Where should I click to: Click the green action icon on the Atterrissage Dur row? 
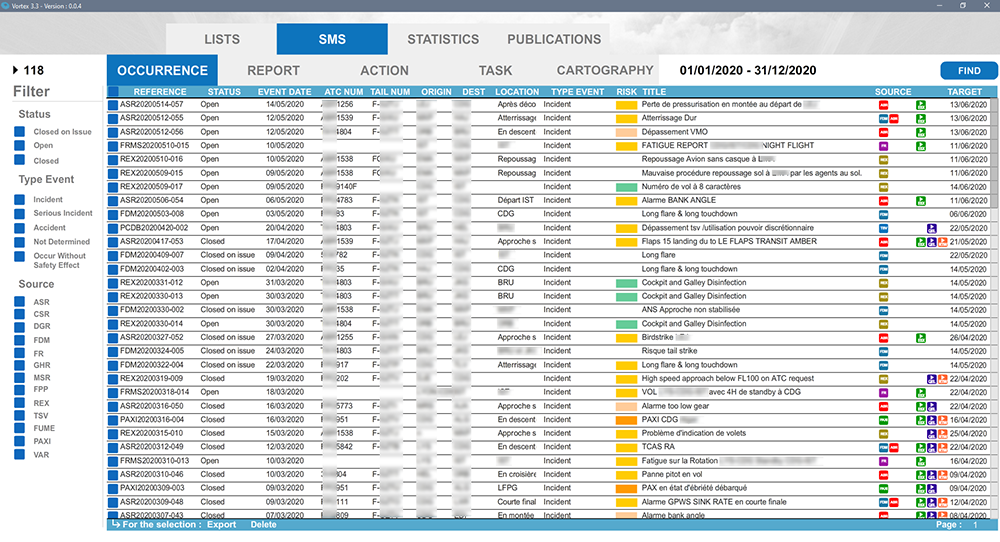click(921, 118)
